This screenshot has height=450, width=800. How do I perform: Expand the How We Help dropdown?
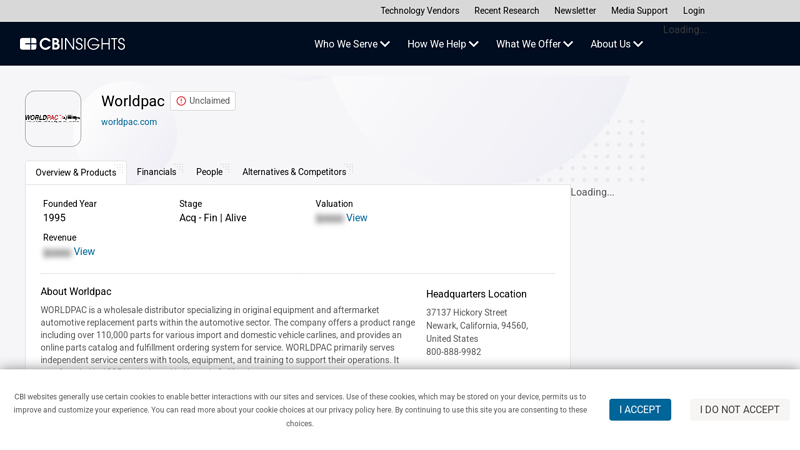442,44
